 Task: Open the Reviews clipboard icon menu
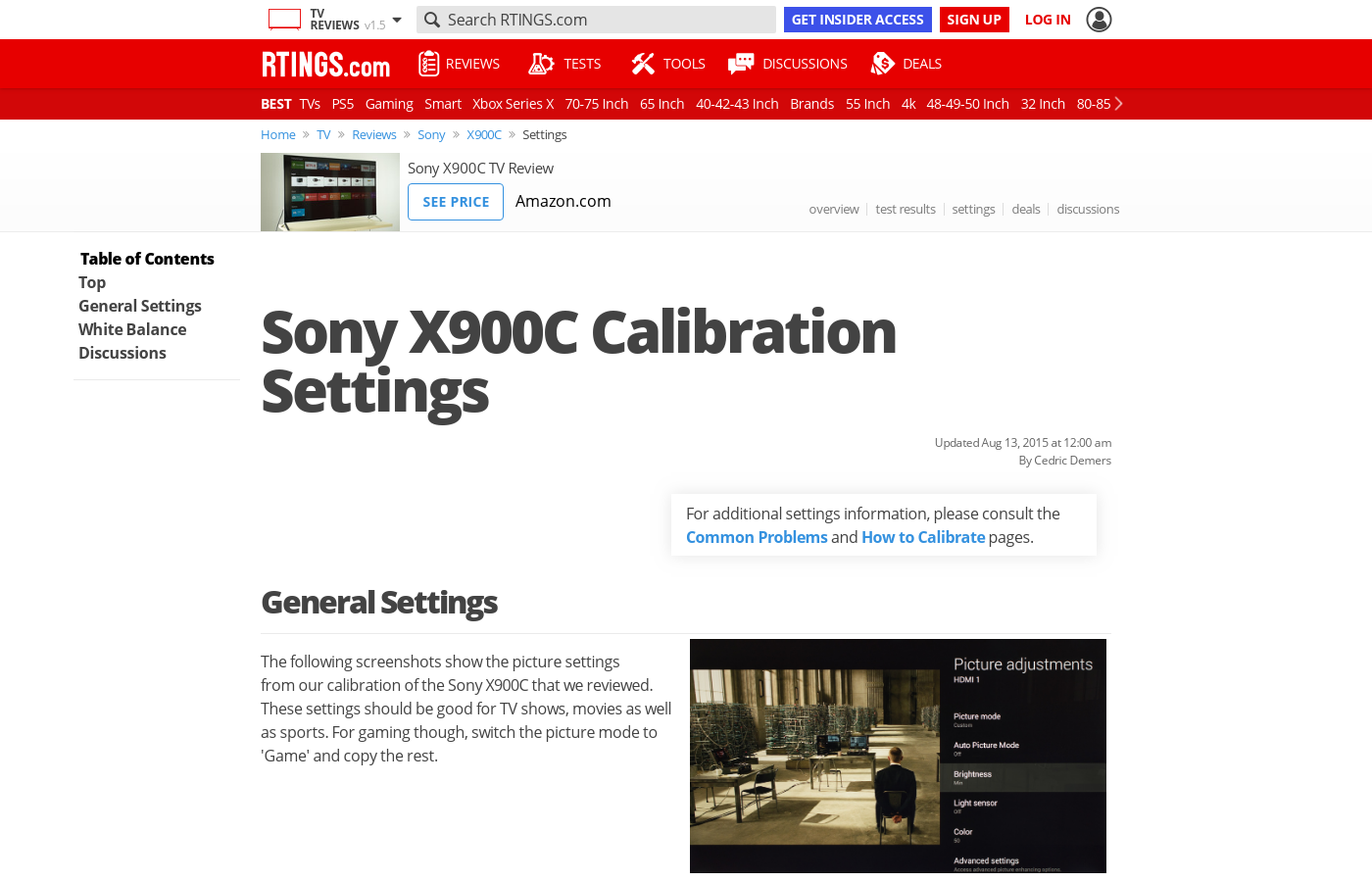(428, 64)
